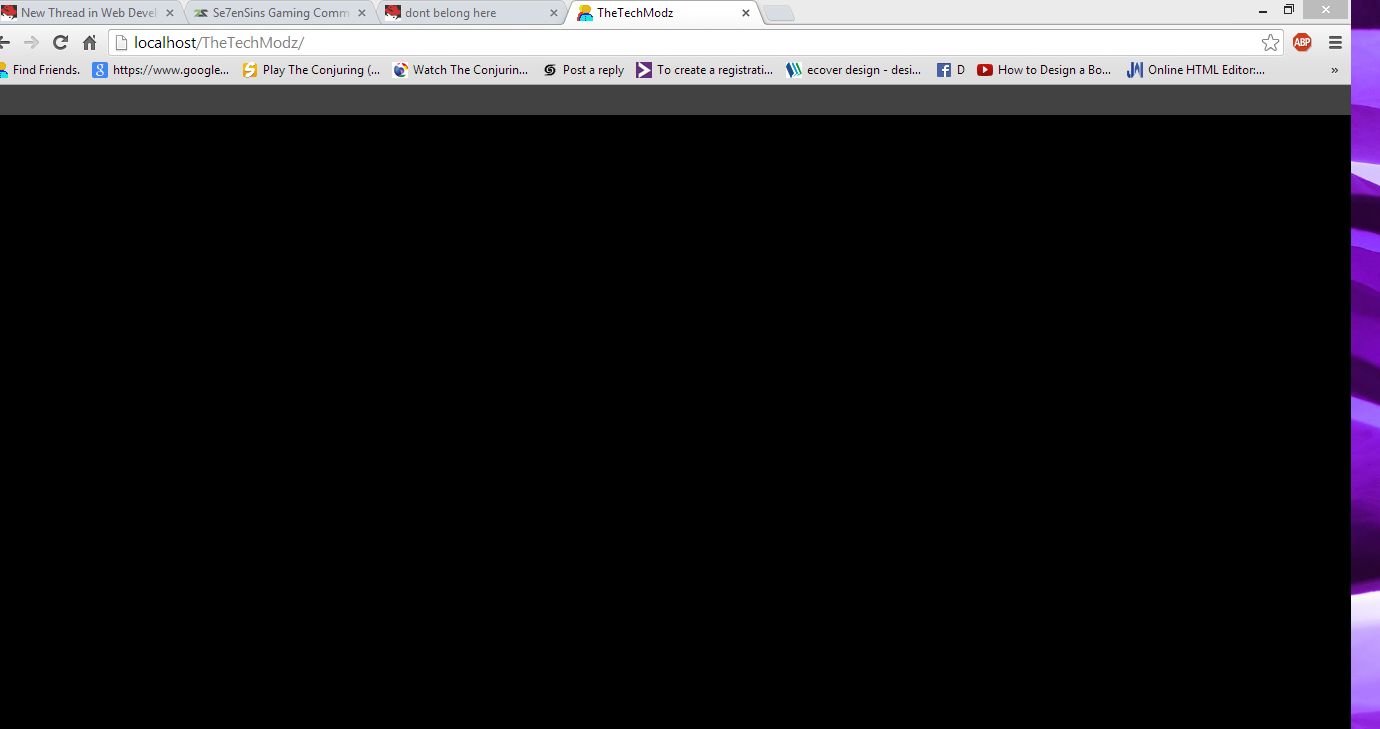Open the Chrome menu hamburger icon
Image resolution: width=1380 pixels, height=729 pixels.
[x=1335, y=42]
